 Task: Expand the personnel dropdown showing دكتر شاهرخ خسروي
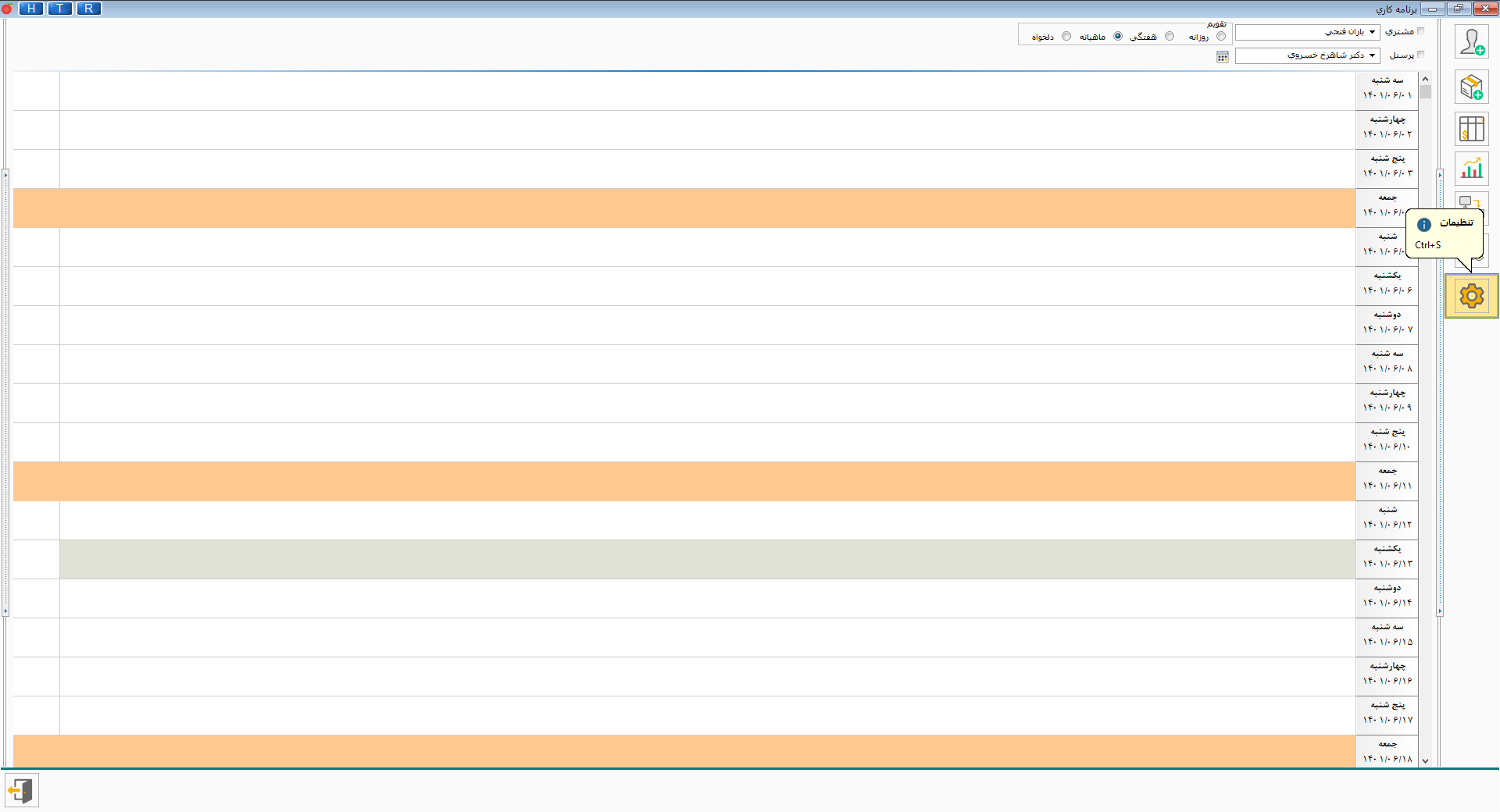[x=1372, y=55]
